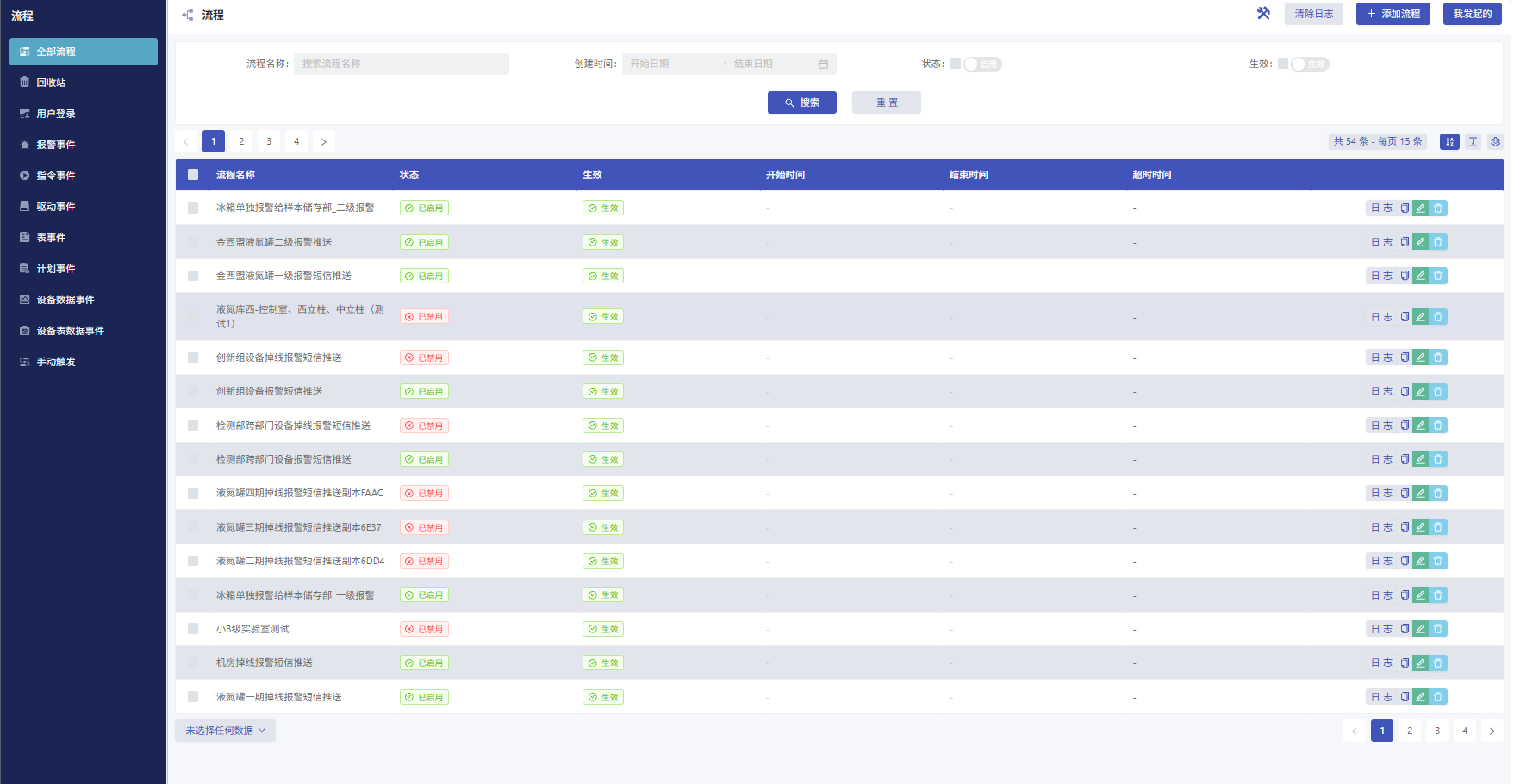The width and height of the screenshot is (1514, 784).
Task: Copy the 冰箱单独报警给样本储存部_二级报警 flow
Action: (x=1405, y=208)
